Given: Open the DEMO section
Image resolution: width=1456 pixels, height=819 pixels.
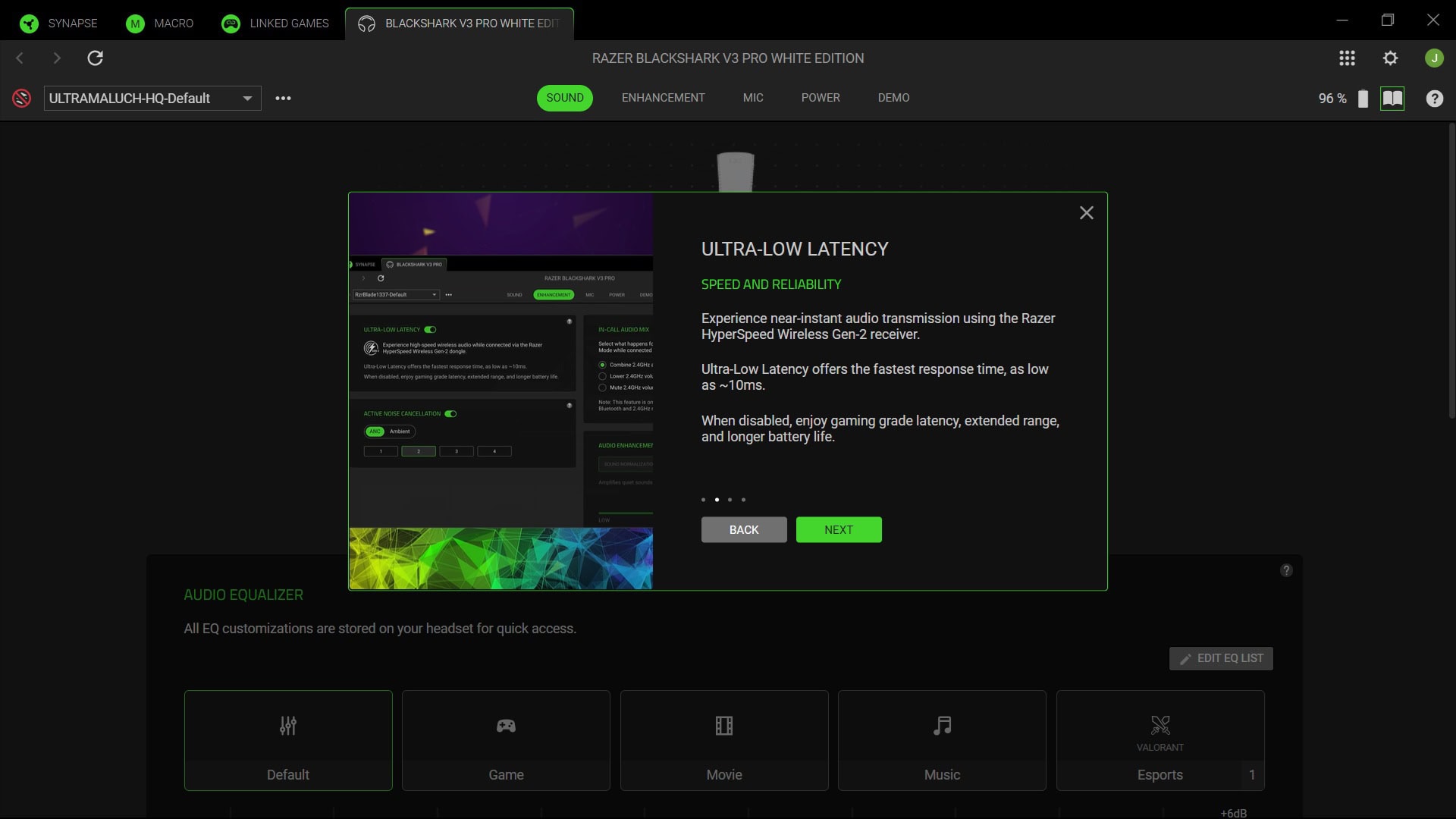Looking at the screenshot, I should (x=894, y=98).
